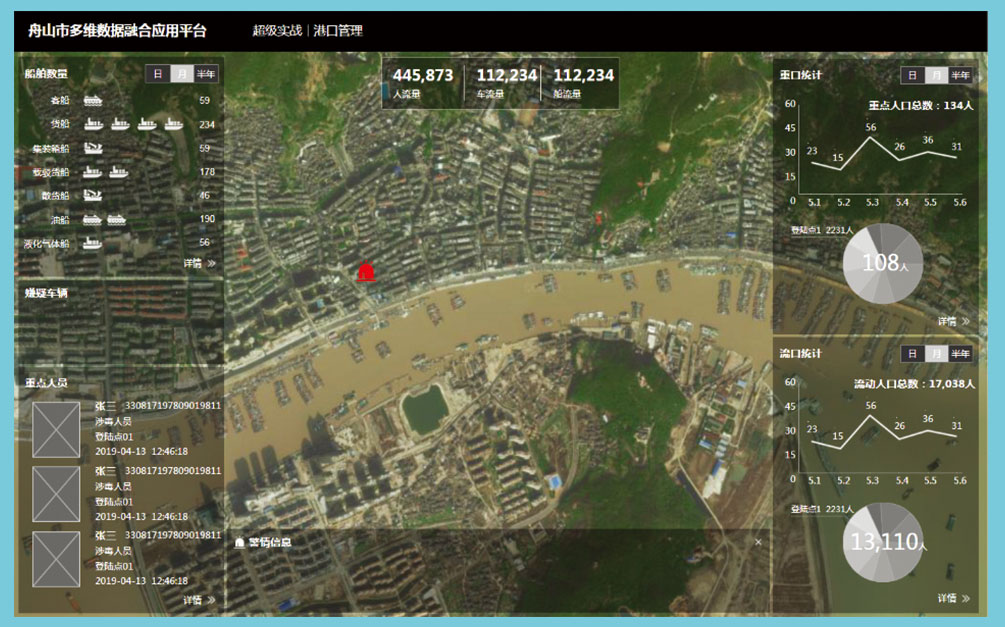Switch ship count panel to 日 view
This screenshot has height=627, width=1005.
click(x=157, y=74)
